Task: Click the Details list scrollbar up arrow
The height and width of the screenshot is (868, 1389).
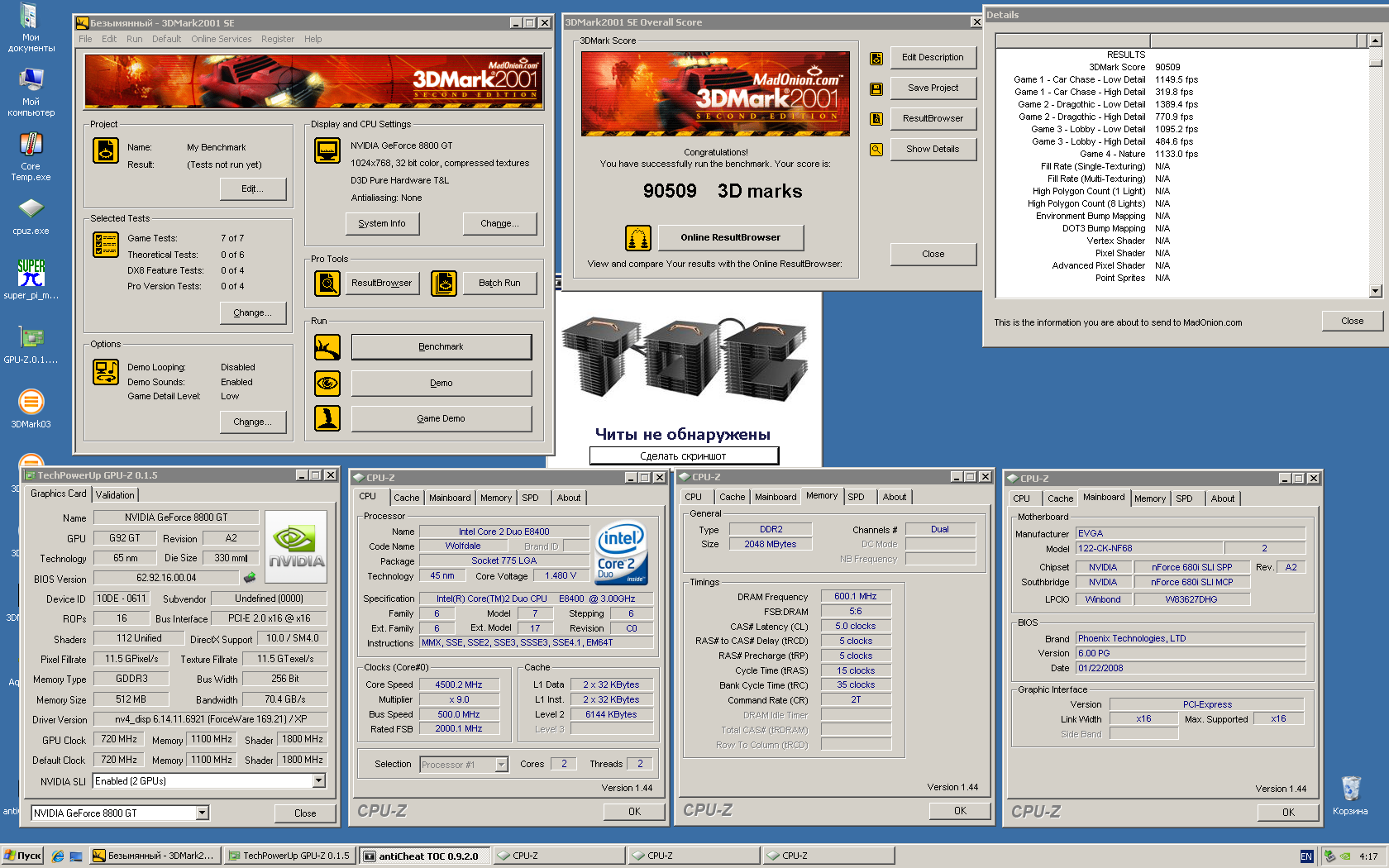Action: click(1375, 41)
